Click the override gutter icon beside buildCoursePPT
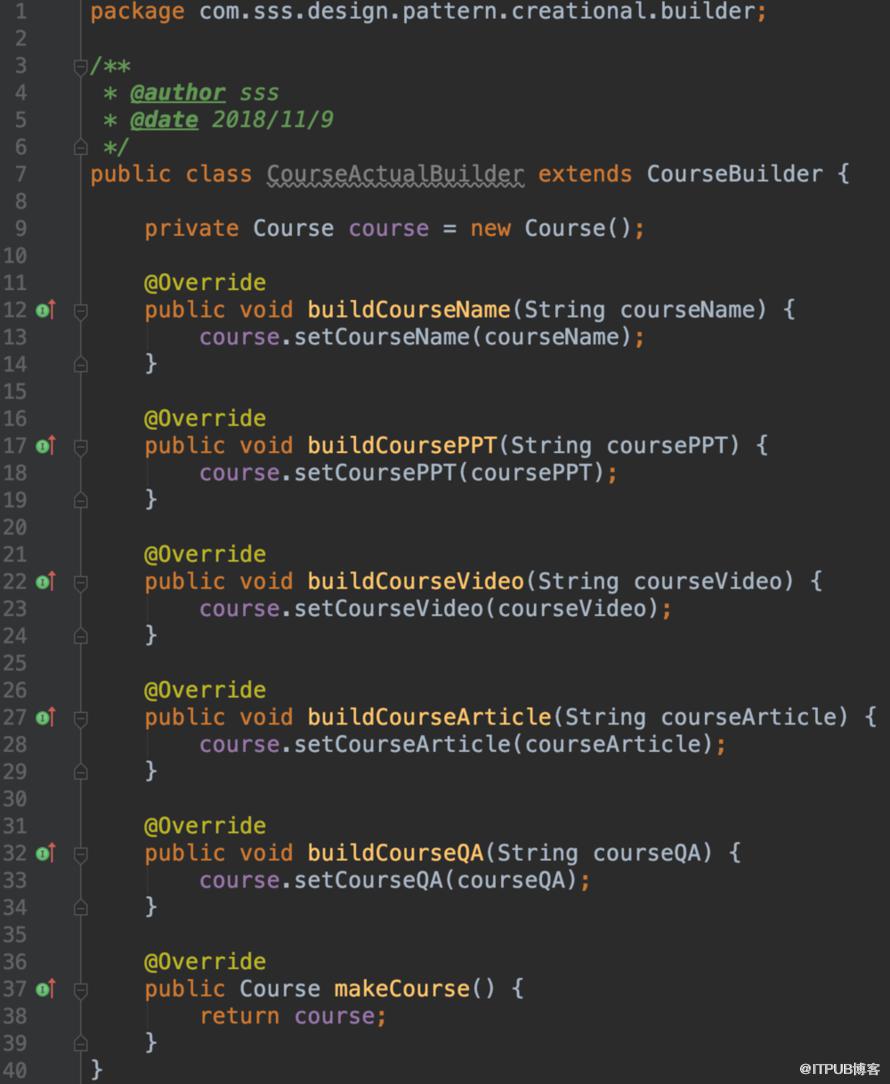This screenshot has height=1084, width=890. [46, 446]
